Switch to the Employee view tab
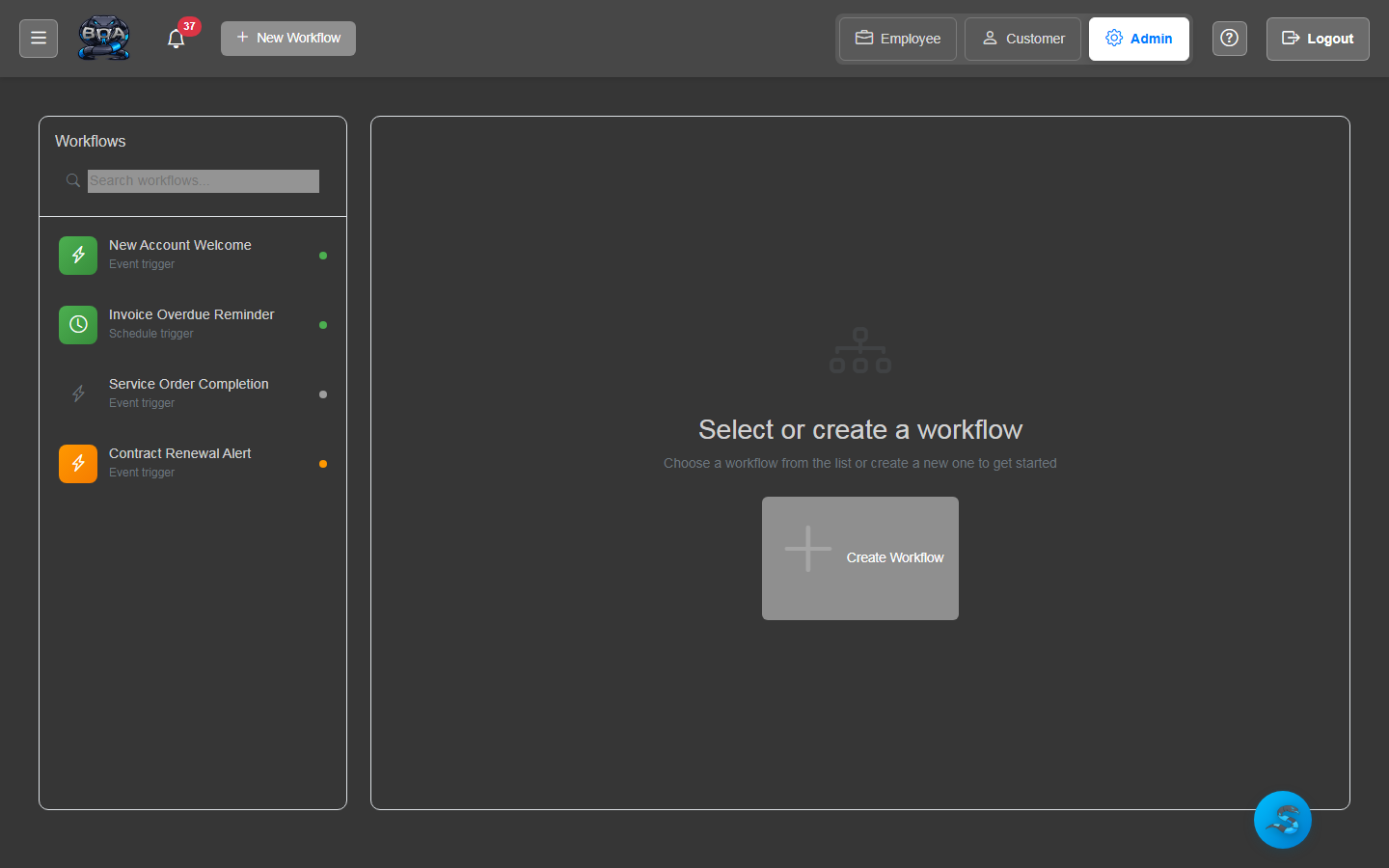The image size is (1389, 868). pos(897,39)
